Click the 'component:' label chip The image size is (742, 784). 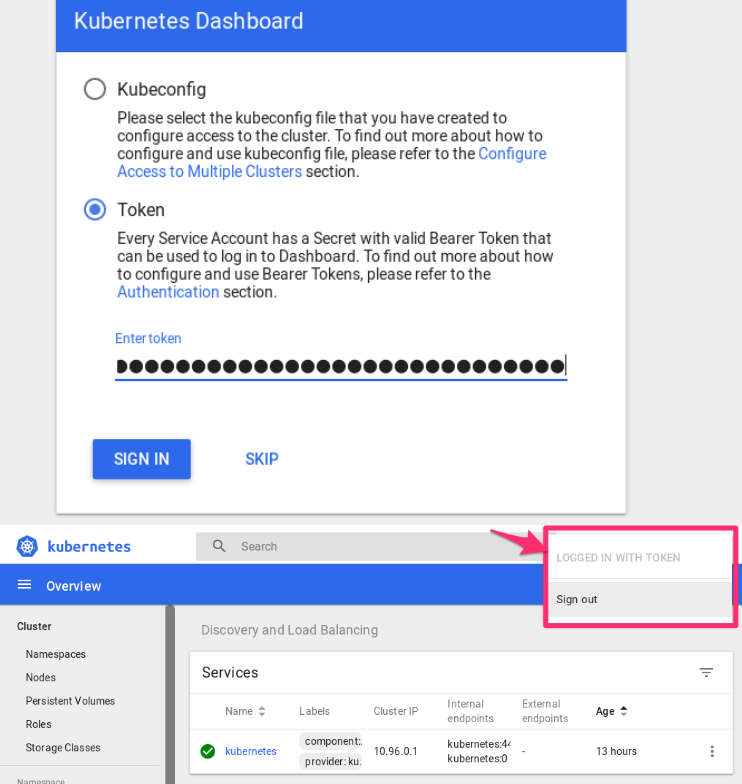330,741
